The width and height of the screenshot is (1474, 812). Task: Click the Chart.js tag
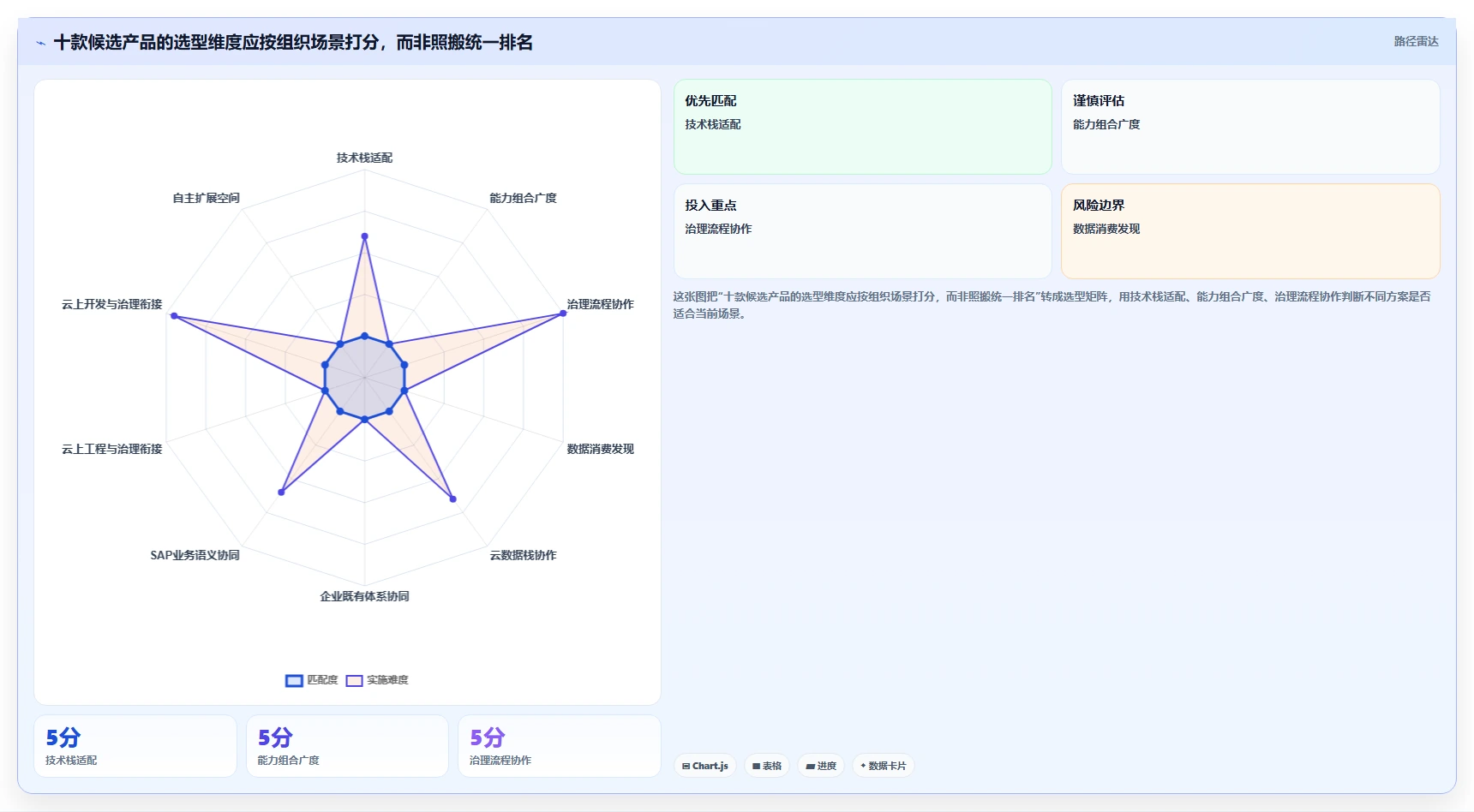[704, 766]
